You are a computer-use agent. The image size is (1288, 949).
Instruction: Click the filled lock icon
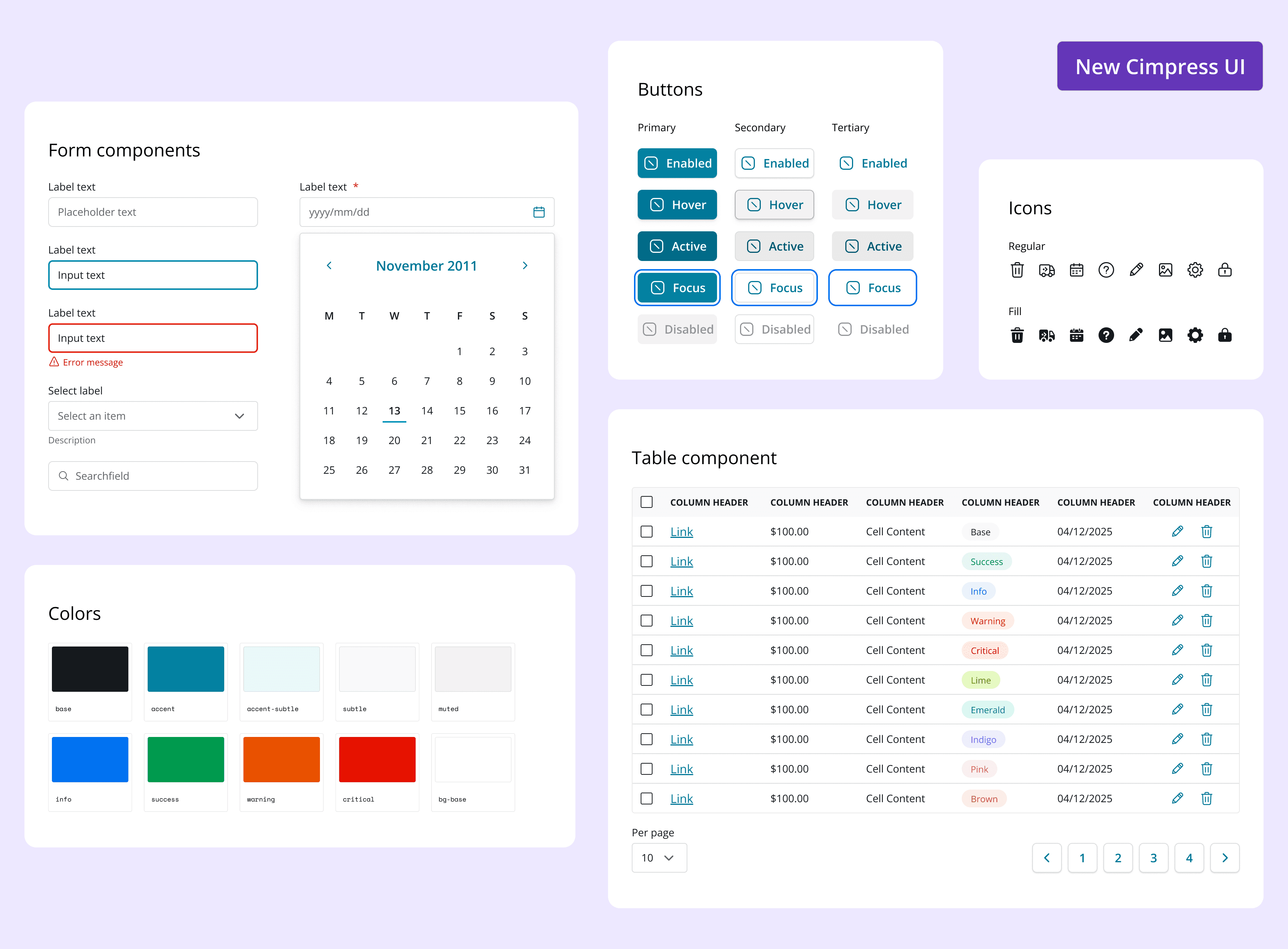pos(1224,335)
